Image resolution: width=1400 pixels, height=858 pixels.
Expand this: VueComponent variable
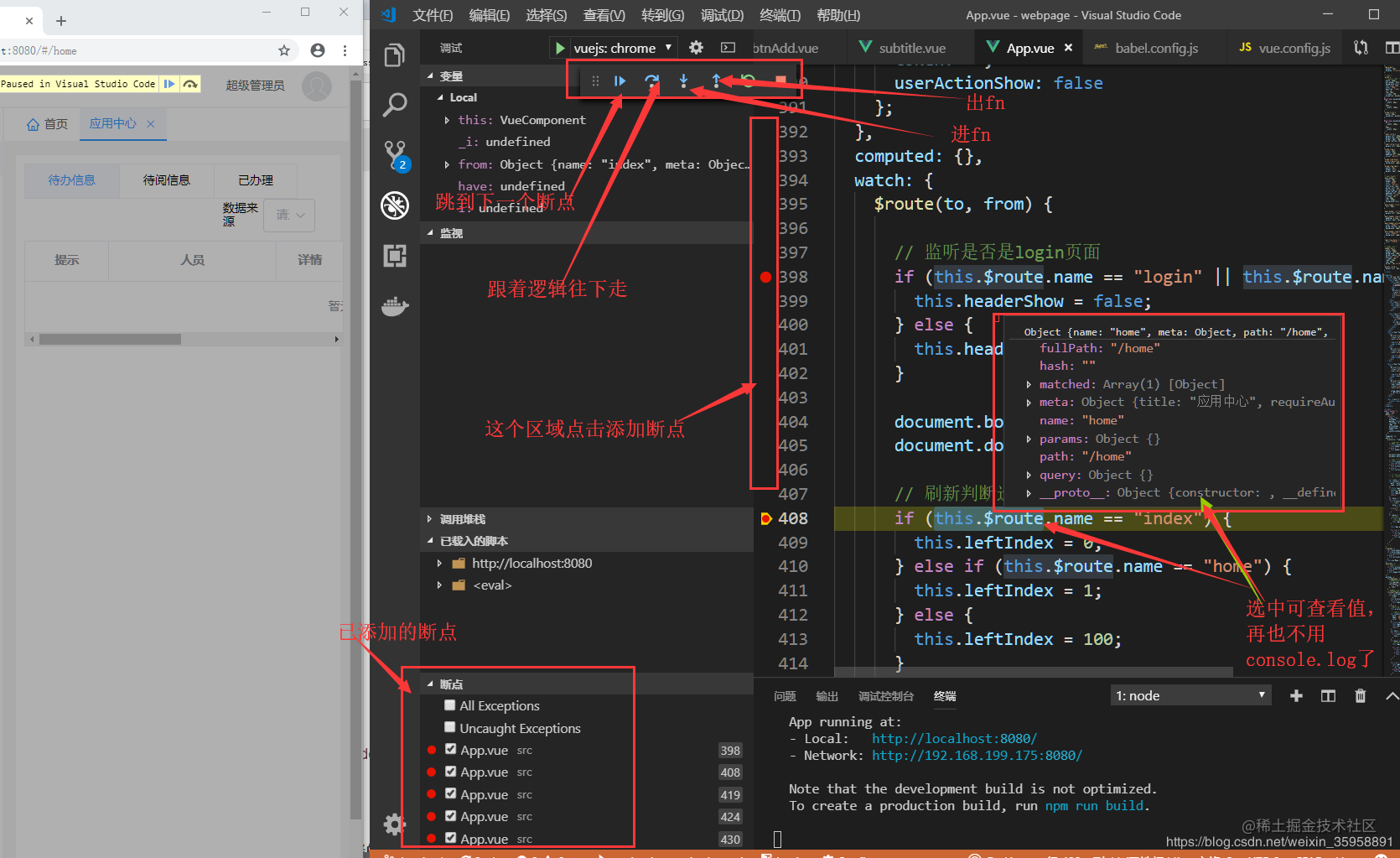pos(448,120)
